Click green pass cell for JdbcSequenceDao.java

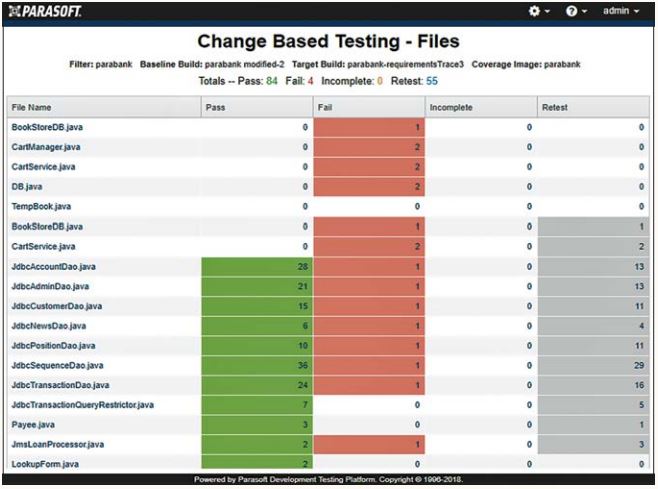click(x=257, y=365)
